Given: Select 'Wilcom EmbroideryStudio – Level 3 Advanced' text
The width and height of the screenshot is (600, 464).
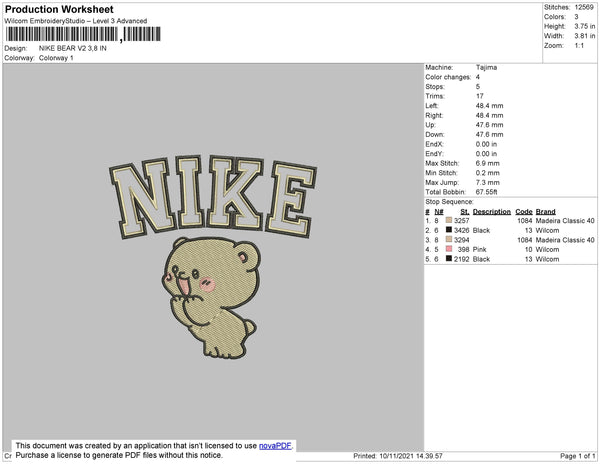Looking at the screenshot, I should click(75, 21).
